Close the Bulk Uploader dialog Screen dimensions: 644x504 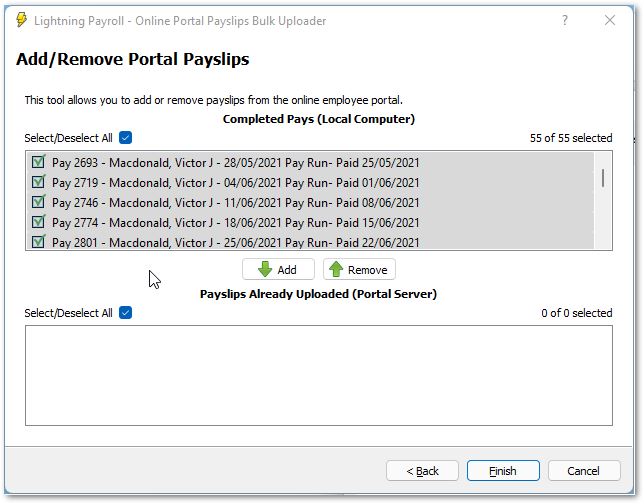tap(610, 20)
